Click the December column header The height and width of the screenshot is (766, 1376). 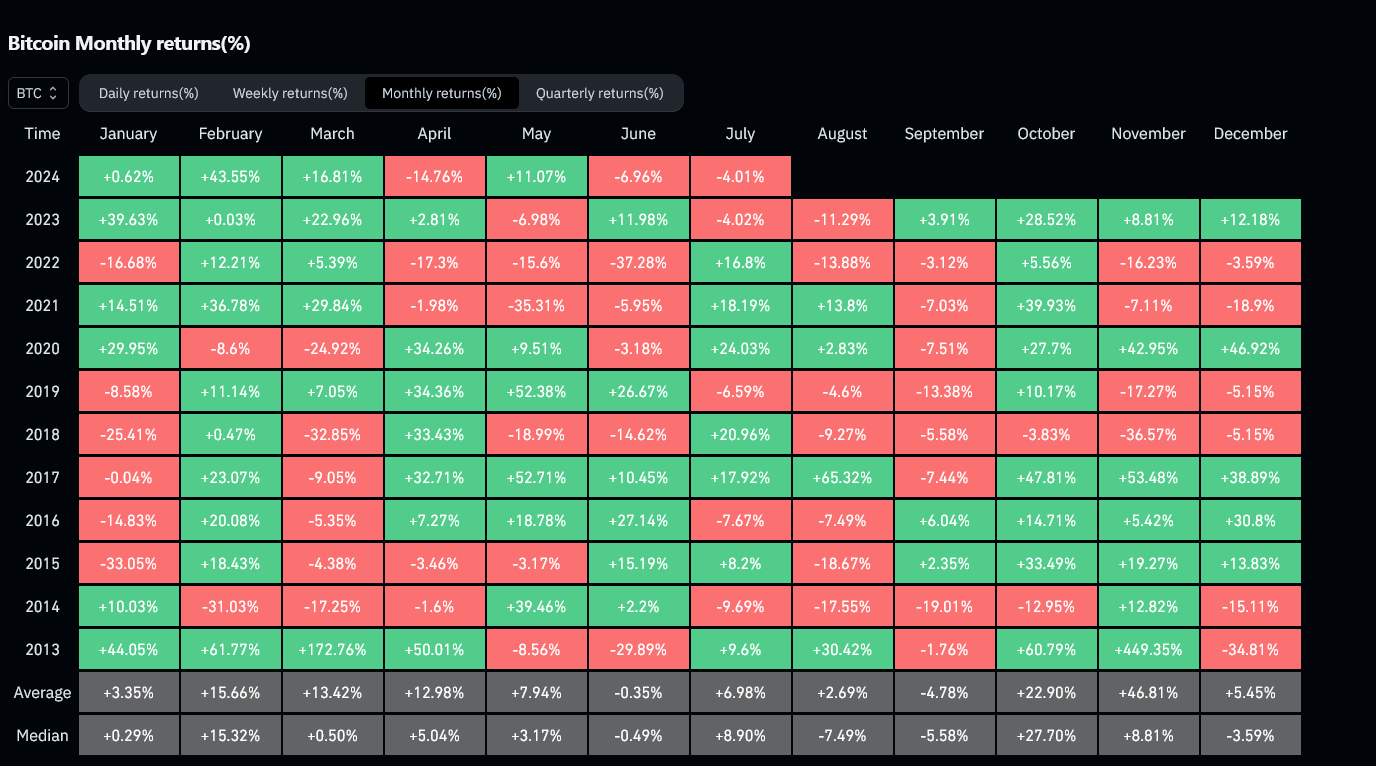pos(1250,133)
